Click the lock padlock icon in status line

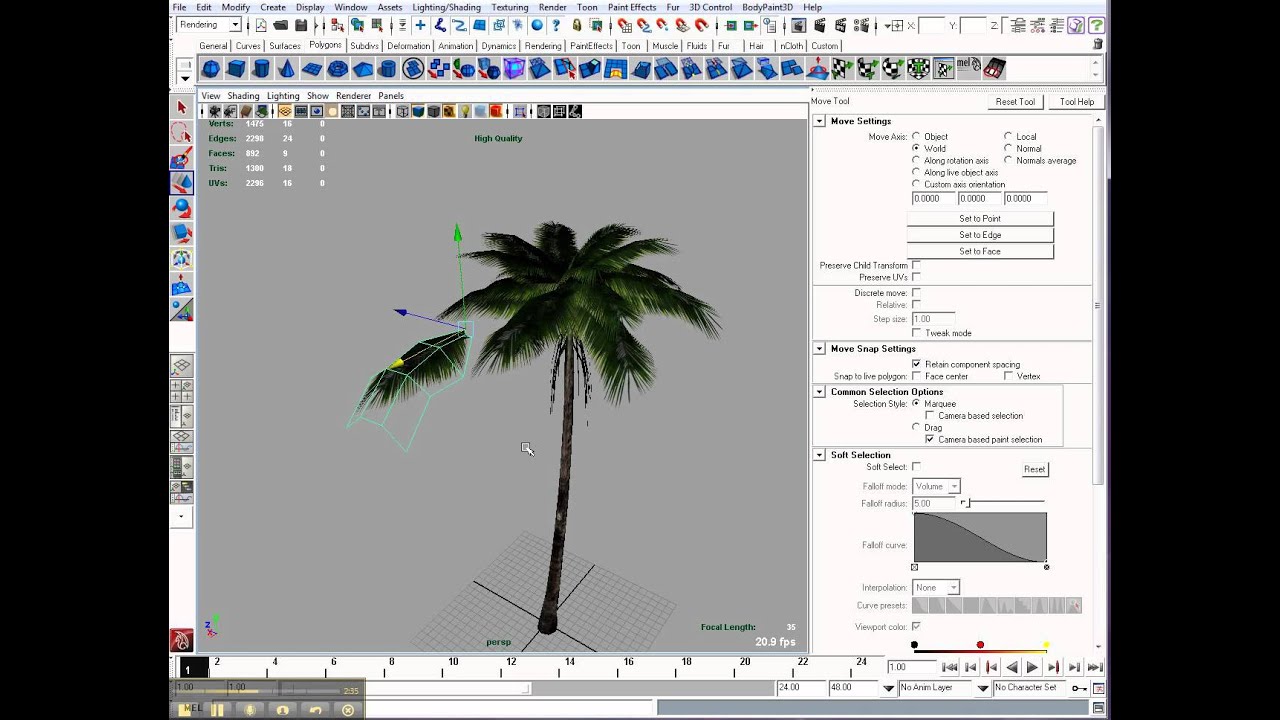[x=577, y=25]
